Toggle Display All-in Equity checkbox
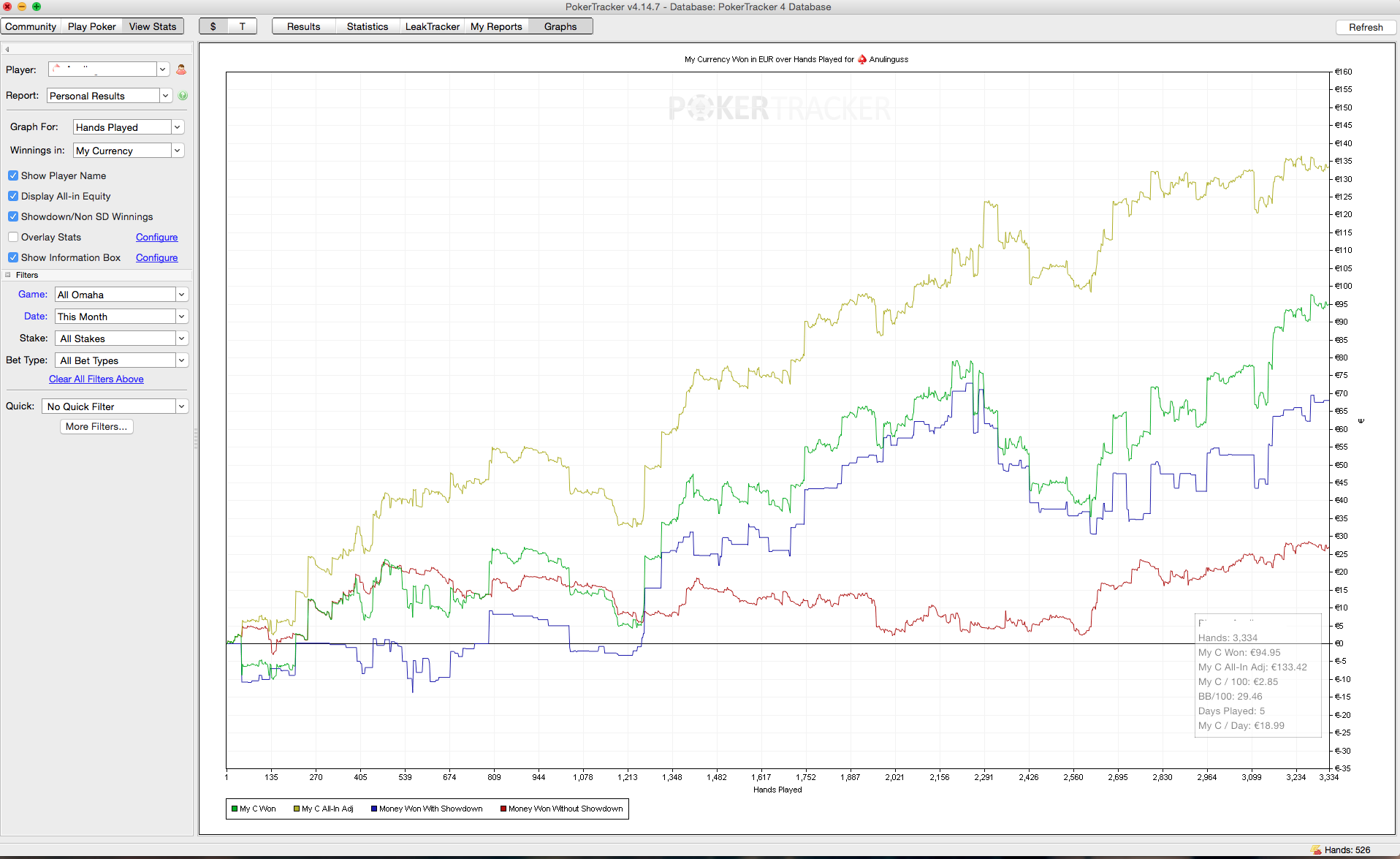The width and height of the screenshot is (1400, 859). point(13,196)
